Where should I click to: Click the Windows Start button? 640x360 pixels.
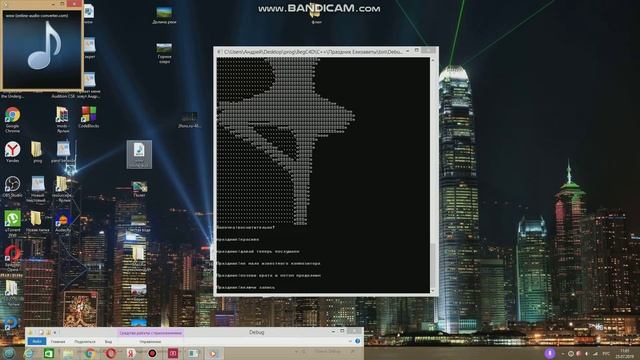coord(9,353)
